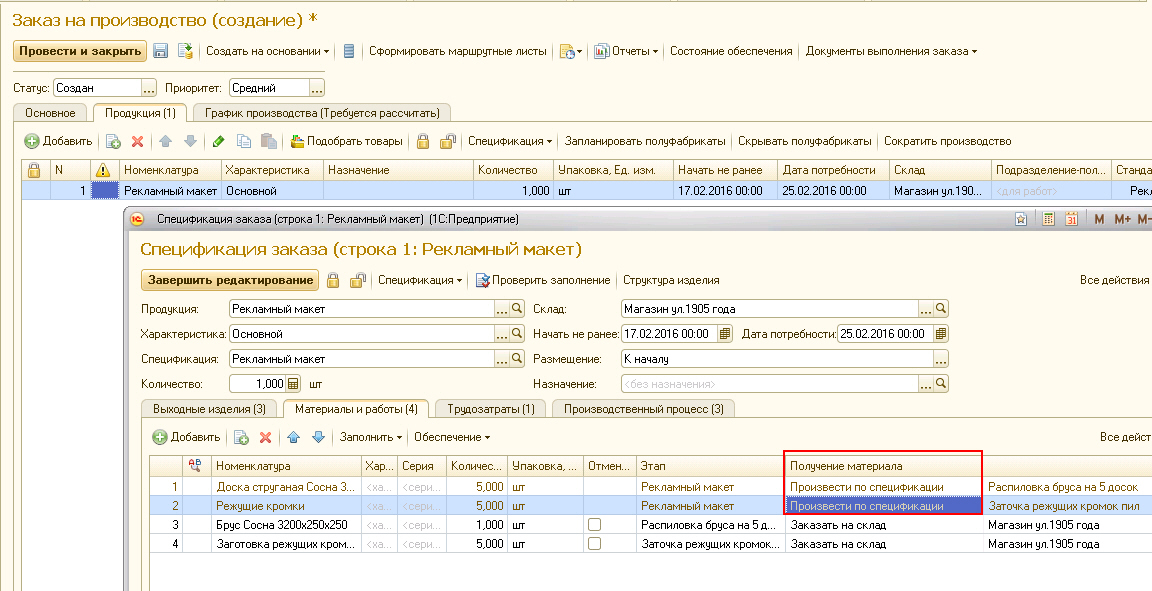The width and height of the screenshot is (1152, 591).
Task: Open calculator icon in specification title bar
Action: pyautogui.click(x=1048, y=219)
